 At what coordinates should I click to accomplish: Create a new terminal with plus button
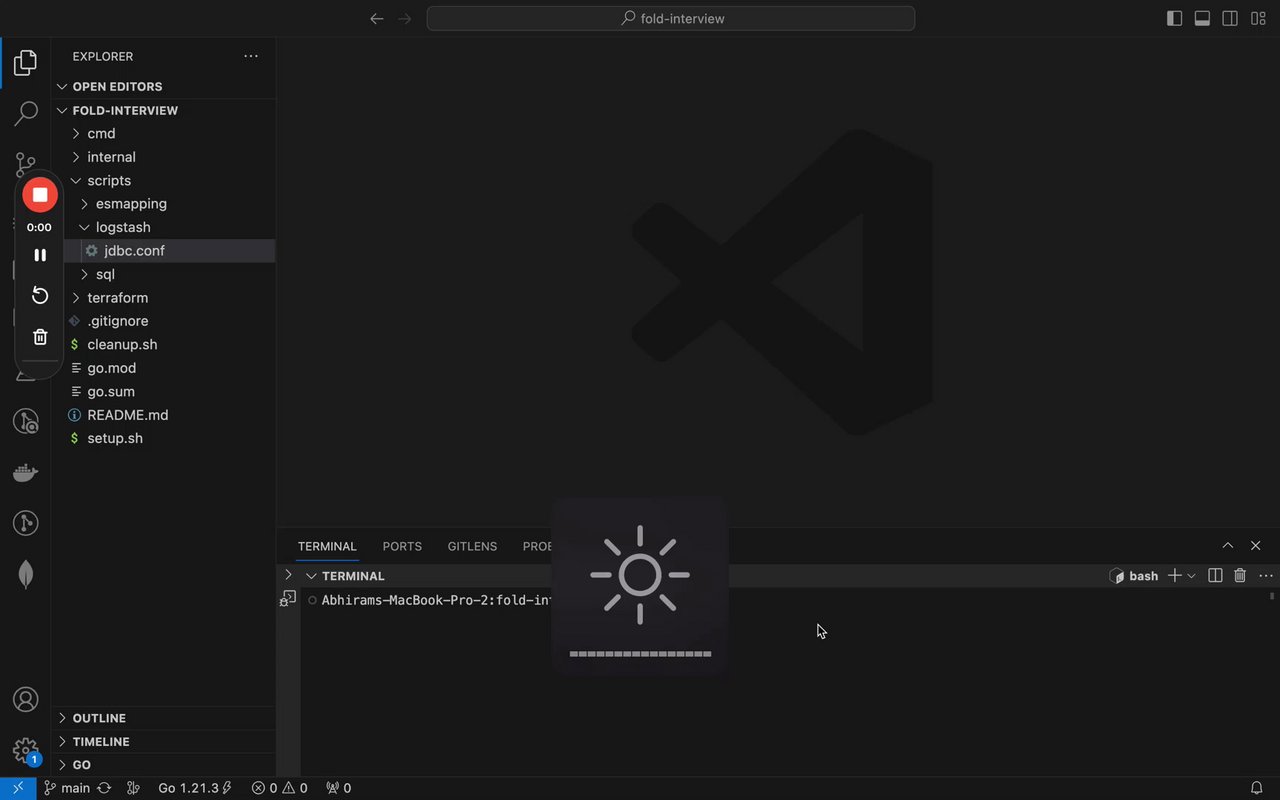(x=1175, y=575)
